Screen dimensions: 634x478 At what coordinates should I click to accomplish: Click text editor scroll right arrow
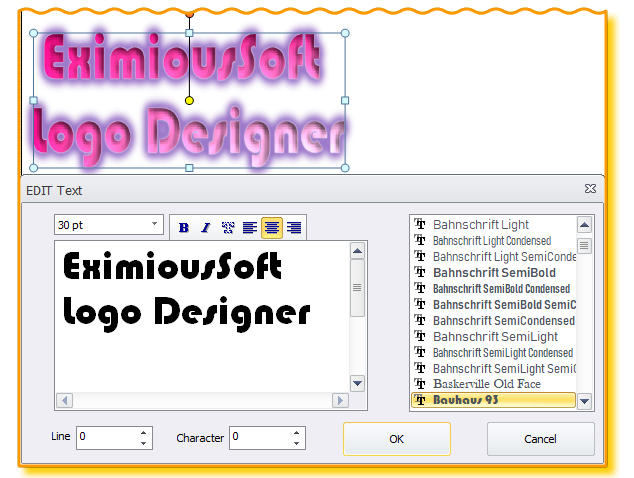340,400
